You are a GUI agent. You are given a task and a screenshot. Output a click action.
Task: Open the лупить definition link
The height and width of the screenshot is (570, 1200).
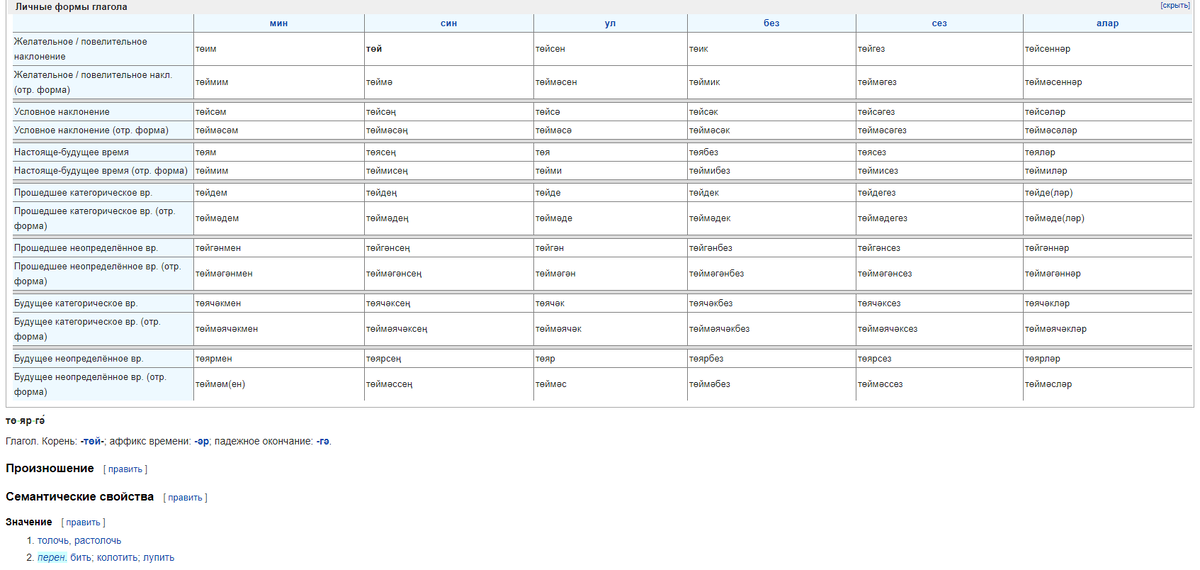(x=159, y=557)
